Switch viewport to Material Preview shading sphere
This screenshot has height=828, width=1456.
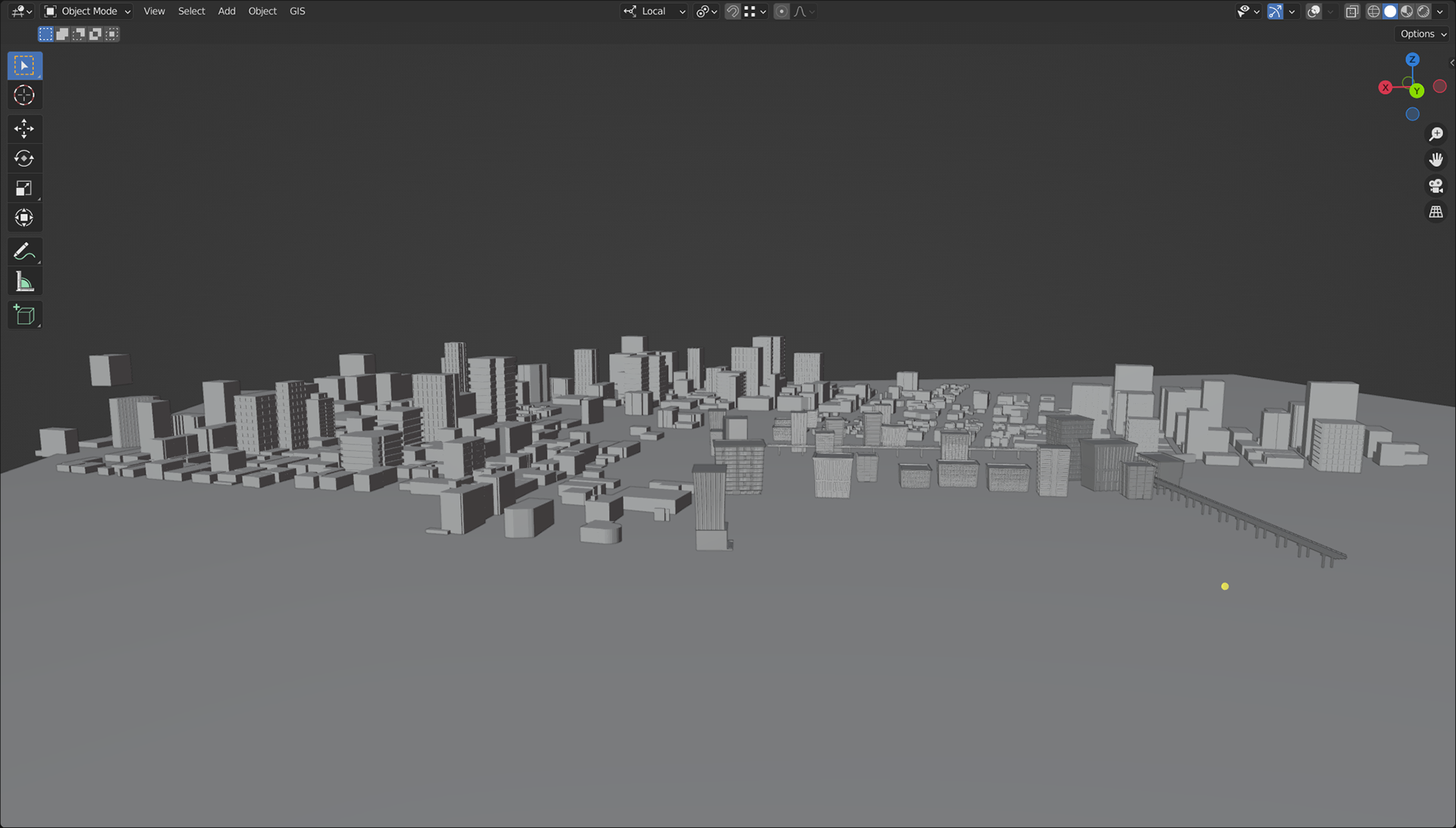(1406, 11)
